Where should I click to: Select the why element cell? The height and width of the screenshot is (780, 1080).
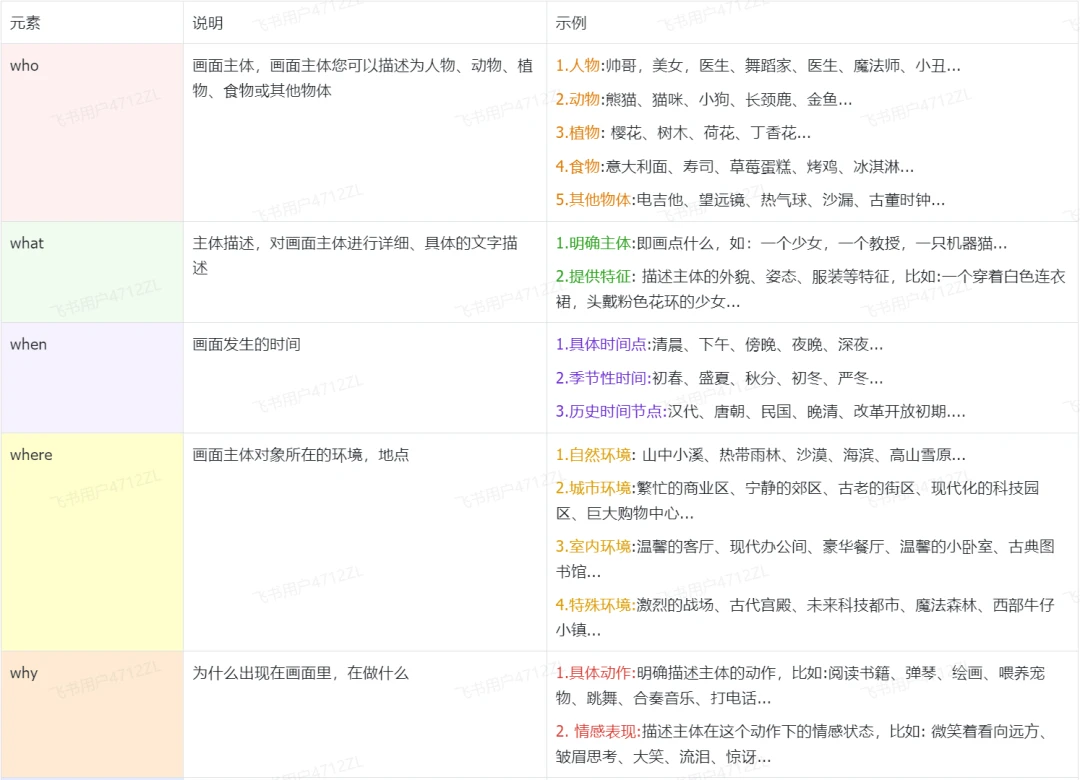92,715
